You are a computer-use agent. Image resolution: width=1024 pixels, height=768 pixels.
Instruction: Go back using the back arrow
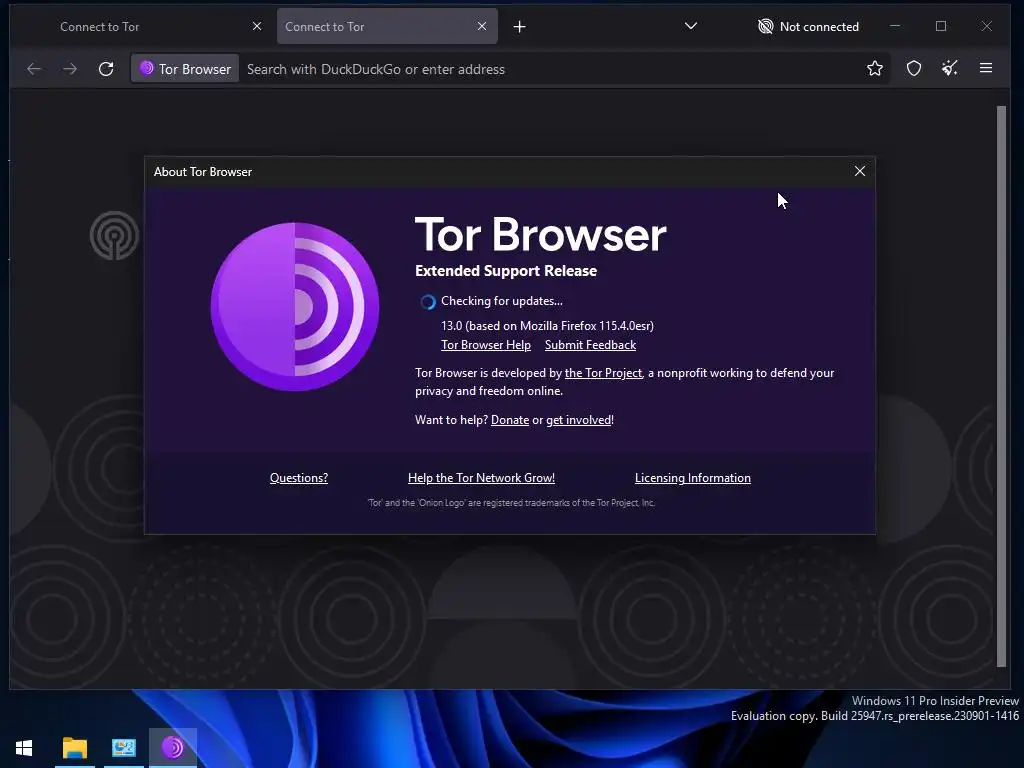coord(34,69)
